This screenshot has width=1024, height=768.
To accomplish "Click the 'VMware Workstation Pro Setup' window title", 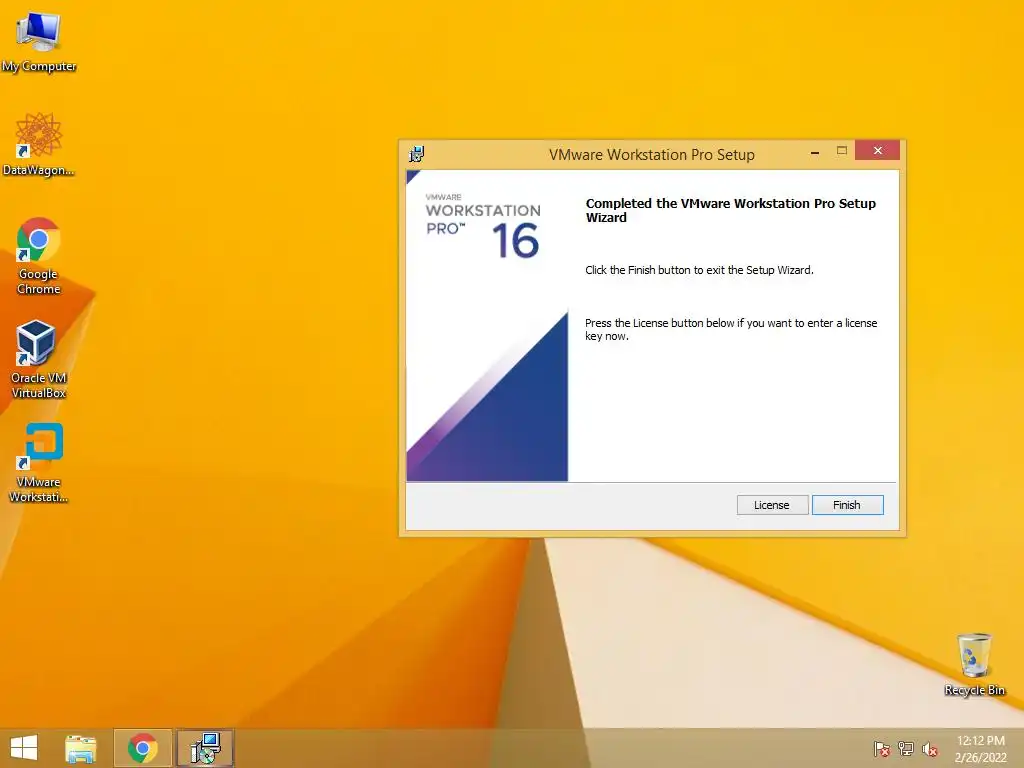I will point(652,155).
